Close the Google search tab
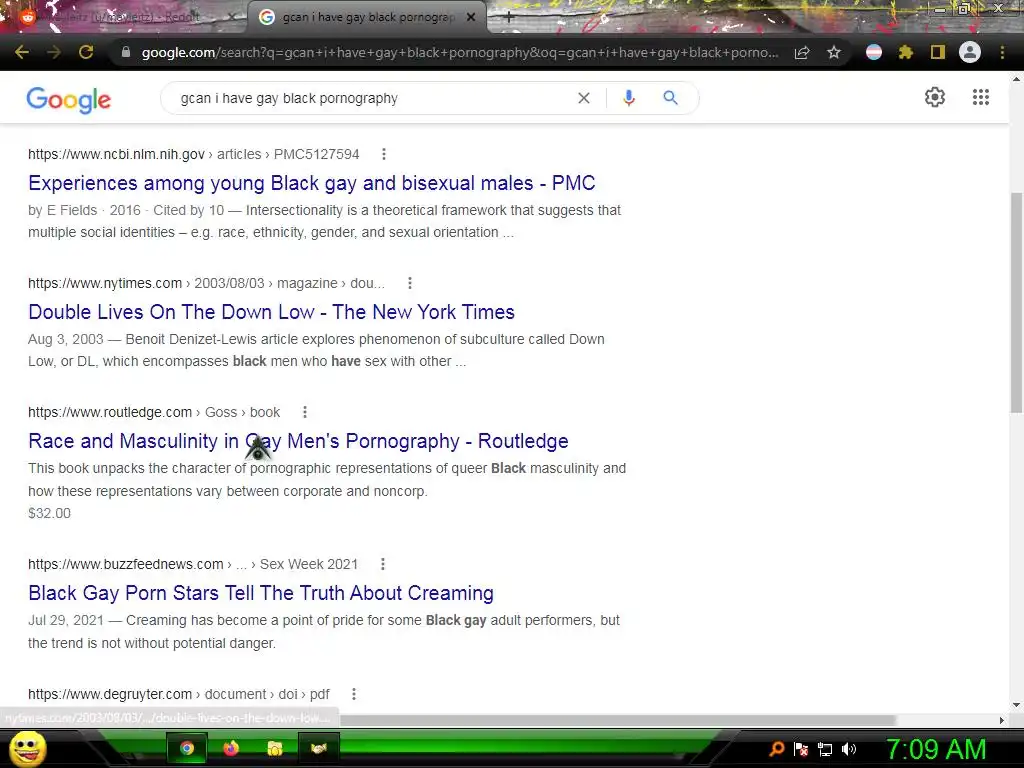 pyautogui.click(x=471, y=18)
